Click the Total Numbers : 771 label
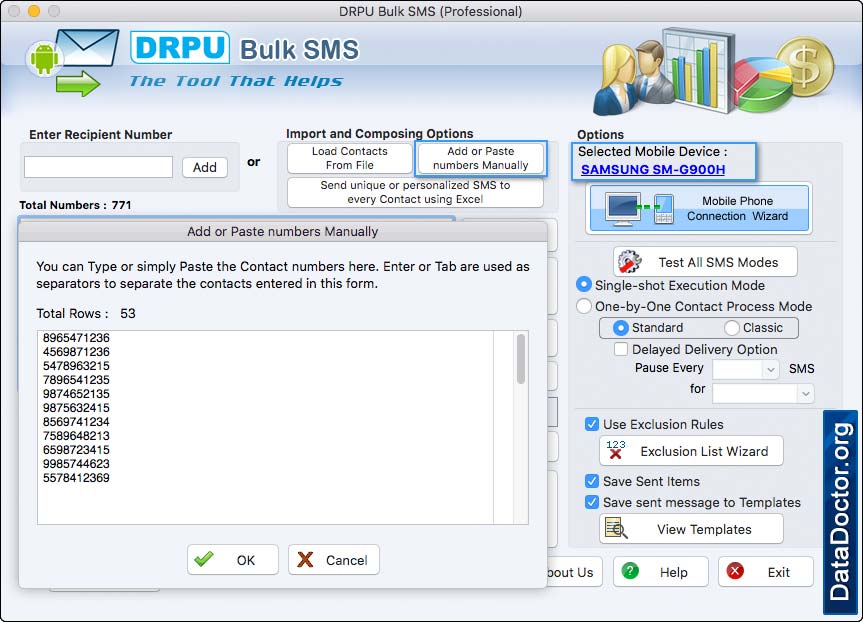This screenshot has height=622, width=863. point(75,205)
